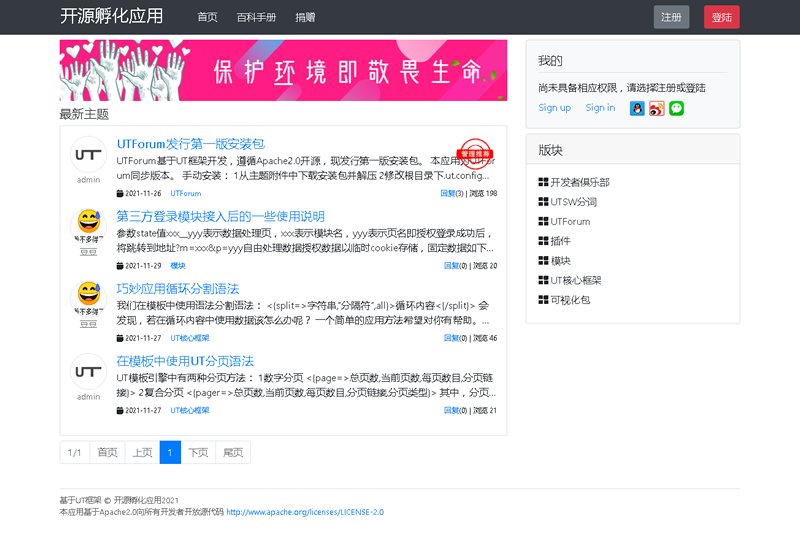Image resolution: width=800 pixels, height=543 pixels.
Task: Click grid icon beside 开发者俱乐部
Action: (x=543, y=182)
